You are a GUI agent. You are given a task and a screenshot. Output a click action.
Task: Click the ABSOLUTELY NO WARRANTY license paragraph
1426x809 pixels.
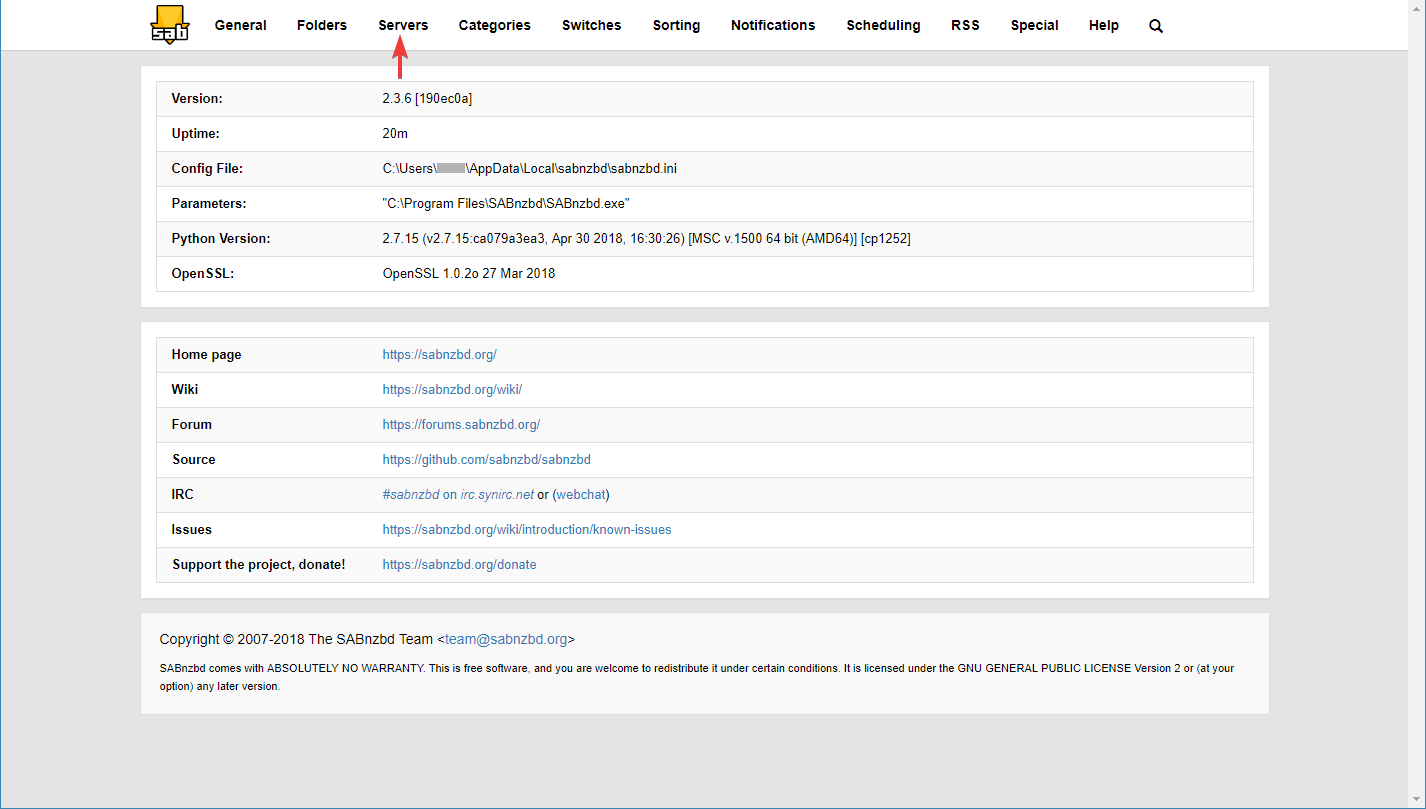697,677
